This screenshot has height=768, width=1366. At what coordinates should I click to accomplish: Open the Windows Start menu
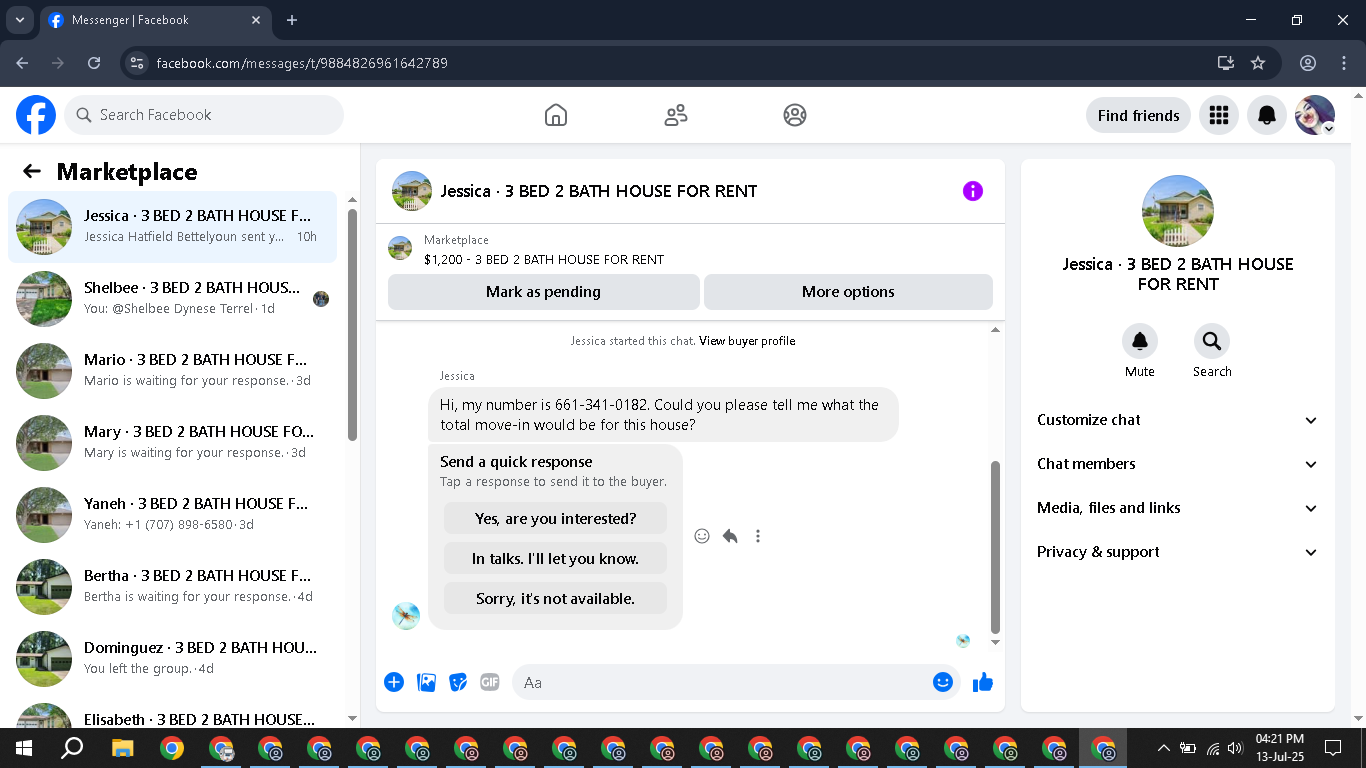24,748
